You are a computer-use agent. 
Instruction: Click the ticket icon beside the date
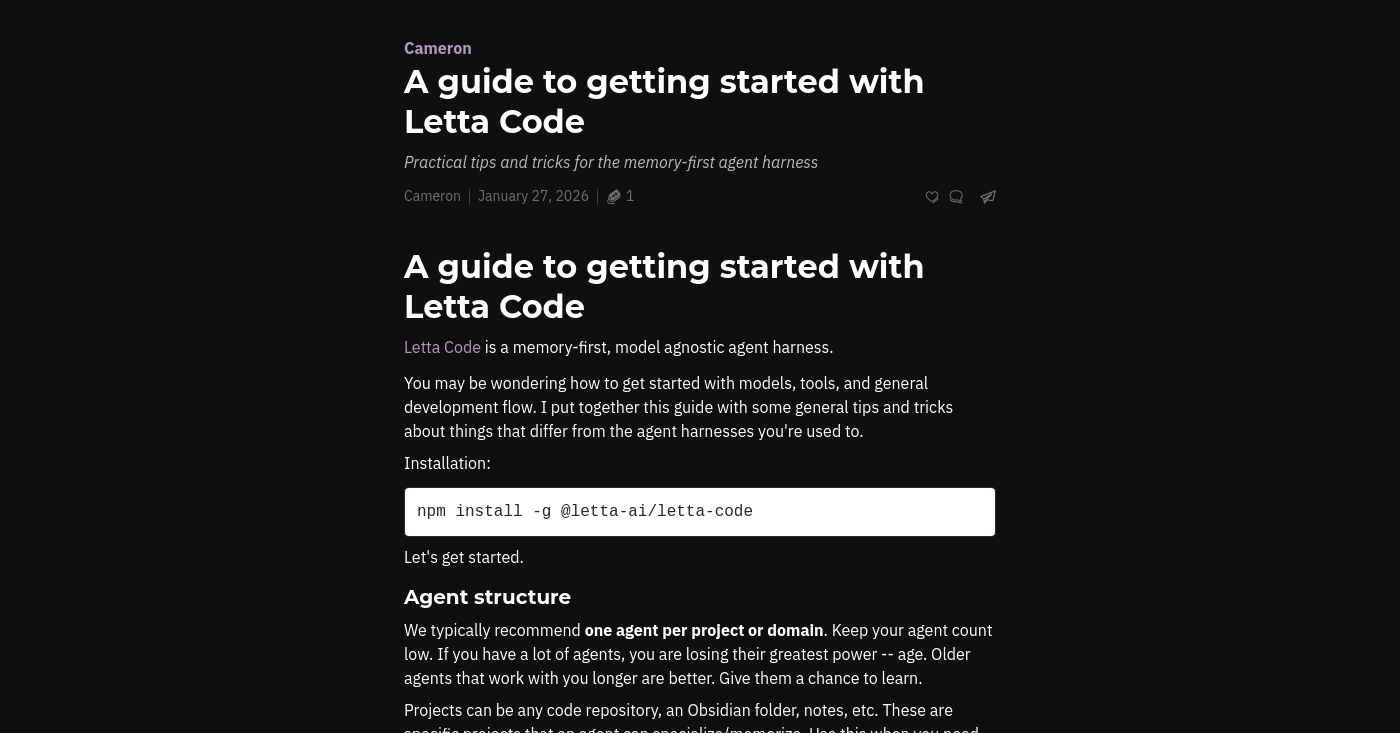tap(614, 197)
